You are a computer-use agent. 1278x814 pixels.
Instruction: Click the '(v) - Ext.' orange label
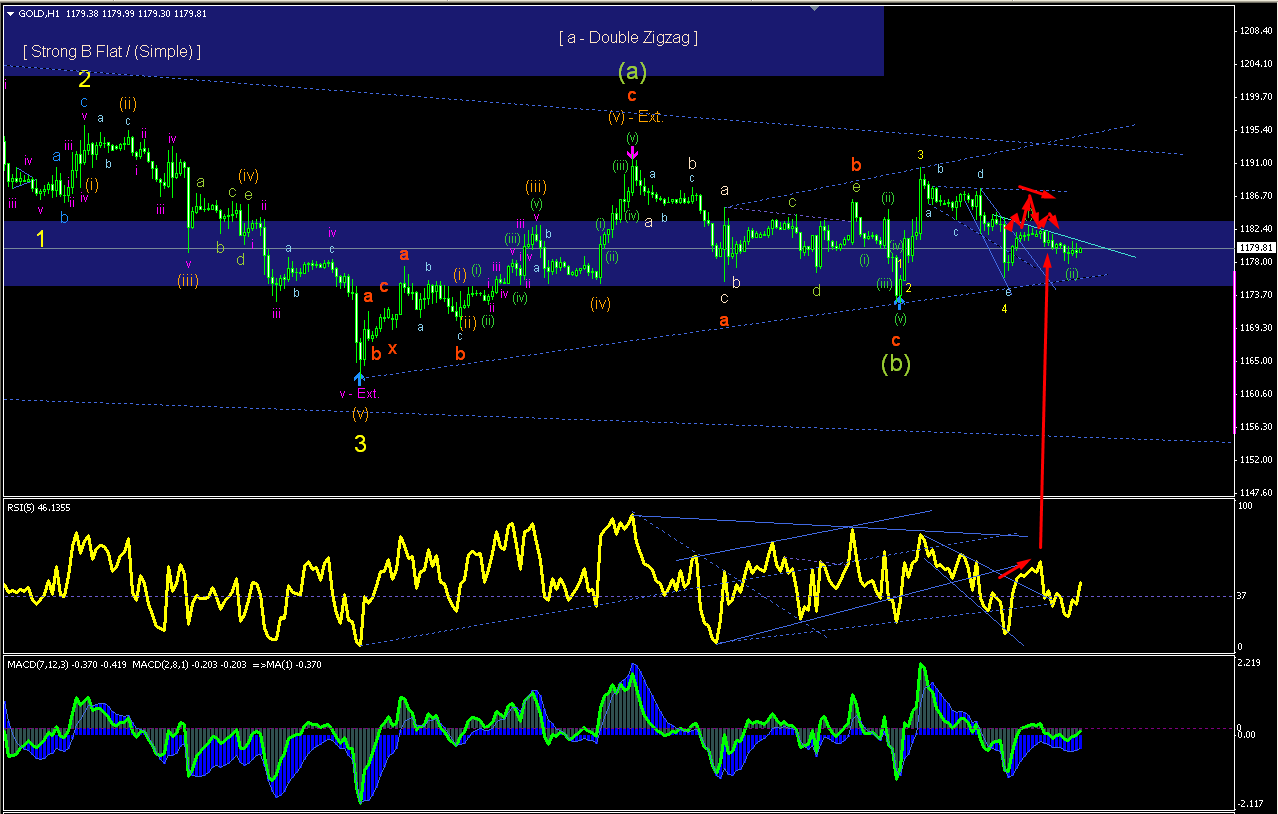click(x=636, y=117)
